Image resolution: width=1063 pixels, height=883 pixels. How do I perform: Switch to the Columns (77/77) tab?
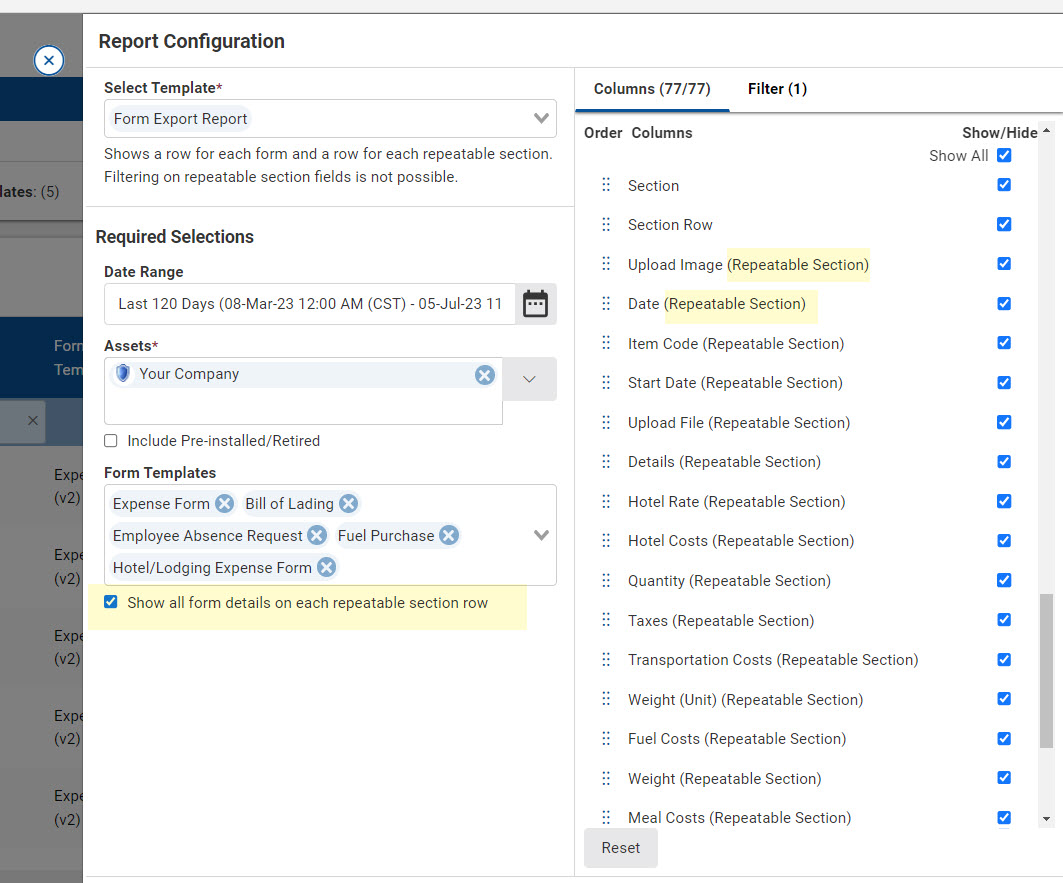(652, 89)
